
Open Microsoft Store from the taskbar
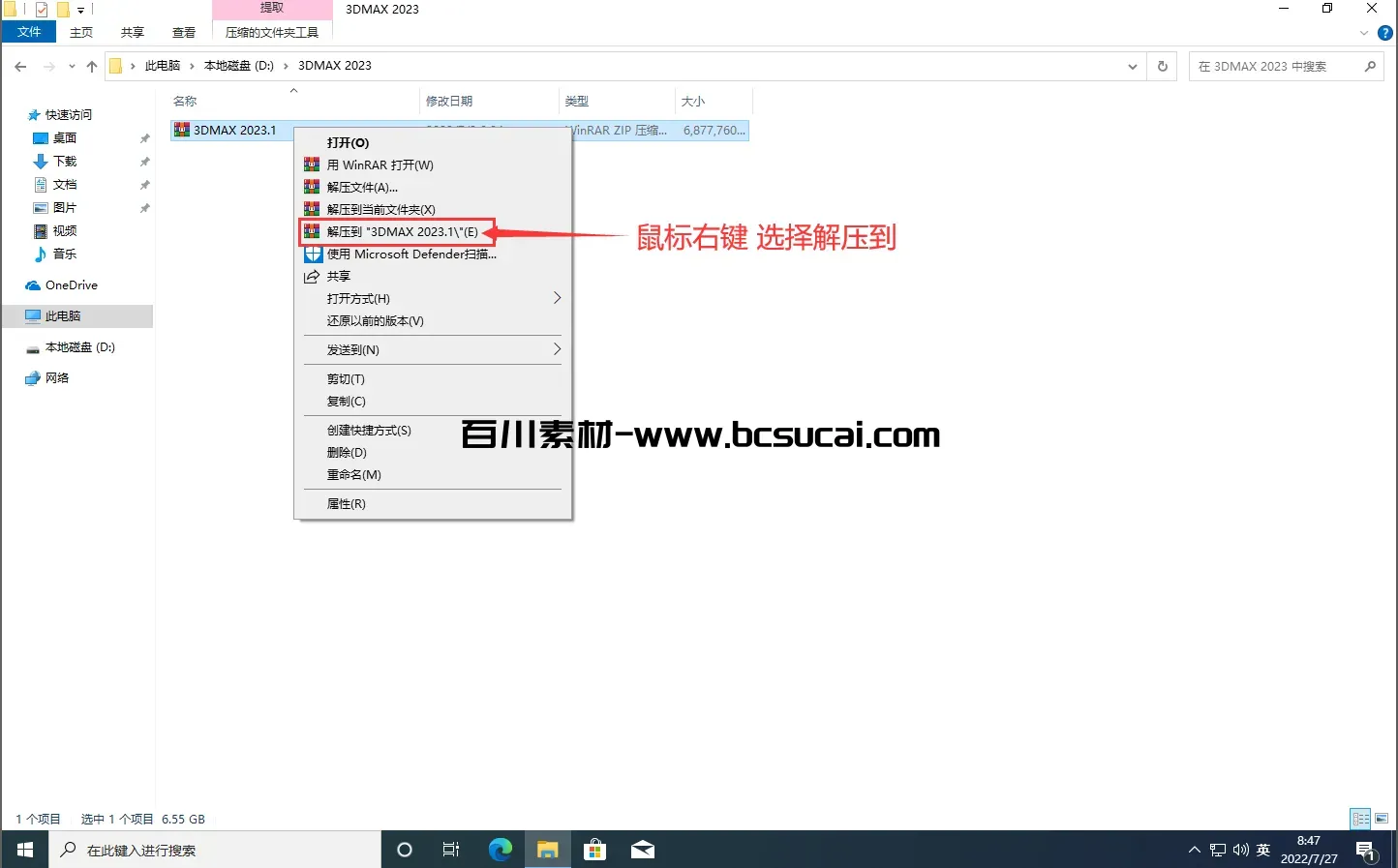pos(594,850)
